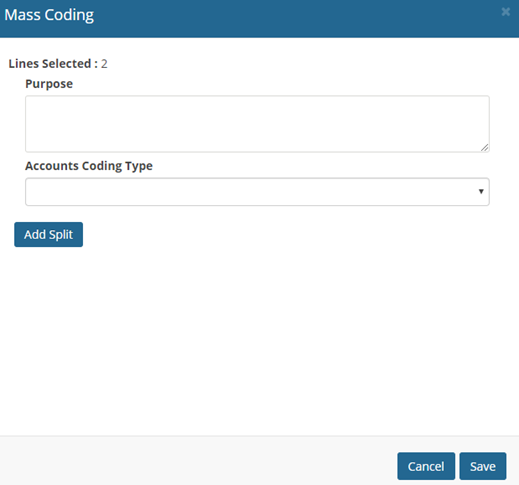Close the Mass Coding dialog
The width and height of the screenshot is (519, 485).
coord(505,12)
